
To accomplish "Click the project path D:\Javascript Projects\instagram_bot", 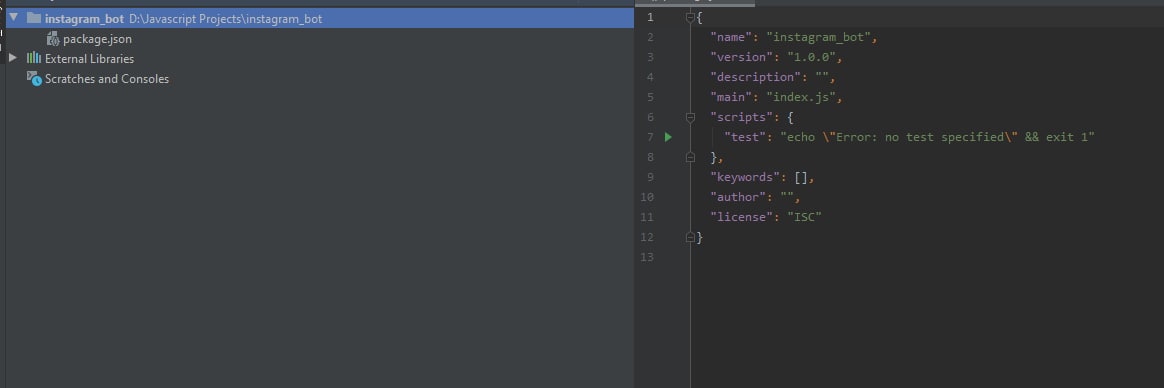I will (x=226, y=19).
